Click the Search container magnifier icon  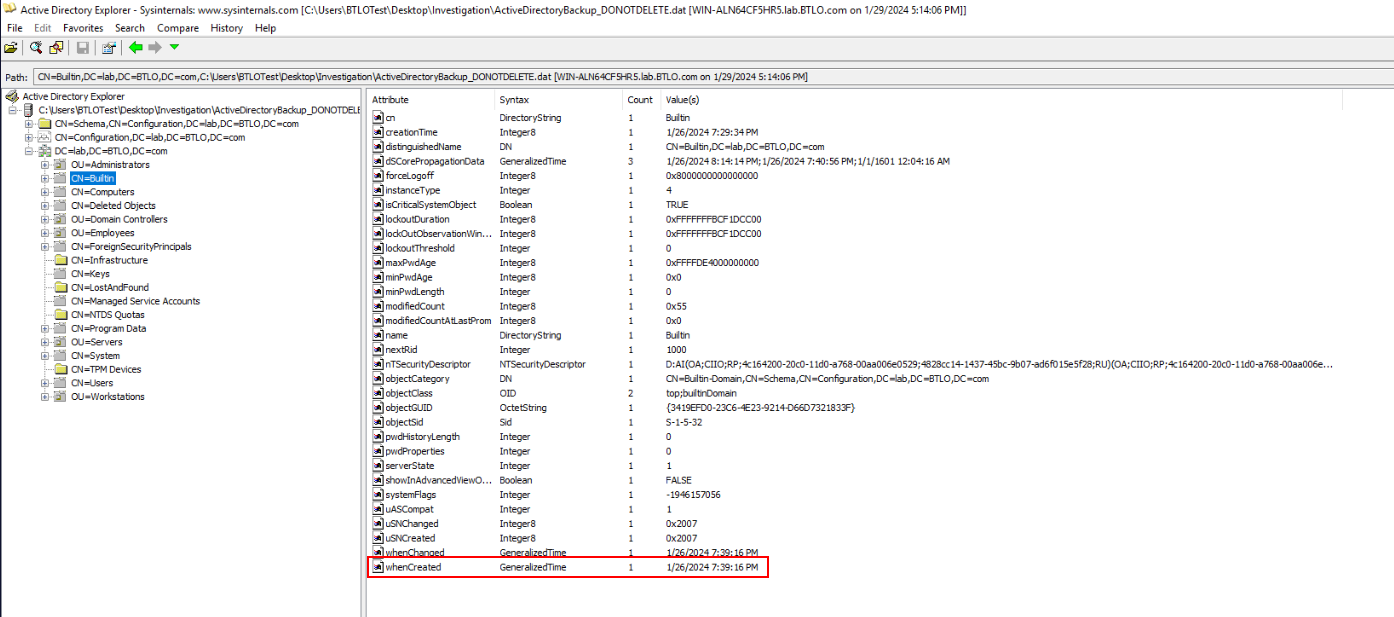coord(36,47)
